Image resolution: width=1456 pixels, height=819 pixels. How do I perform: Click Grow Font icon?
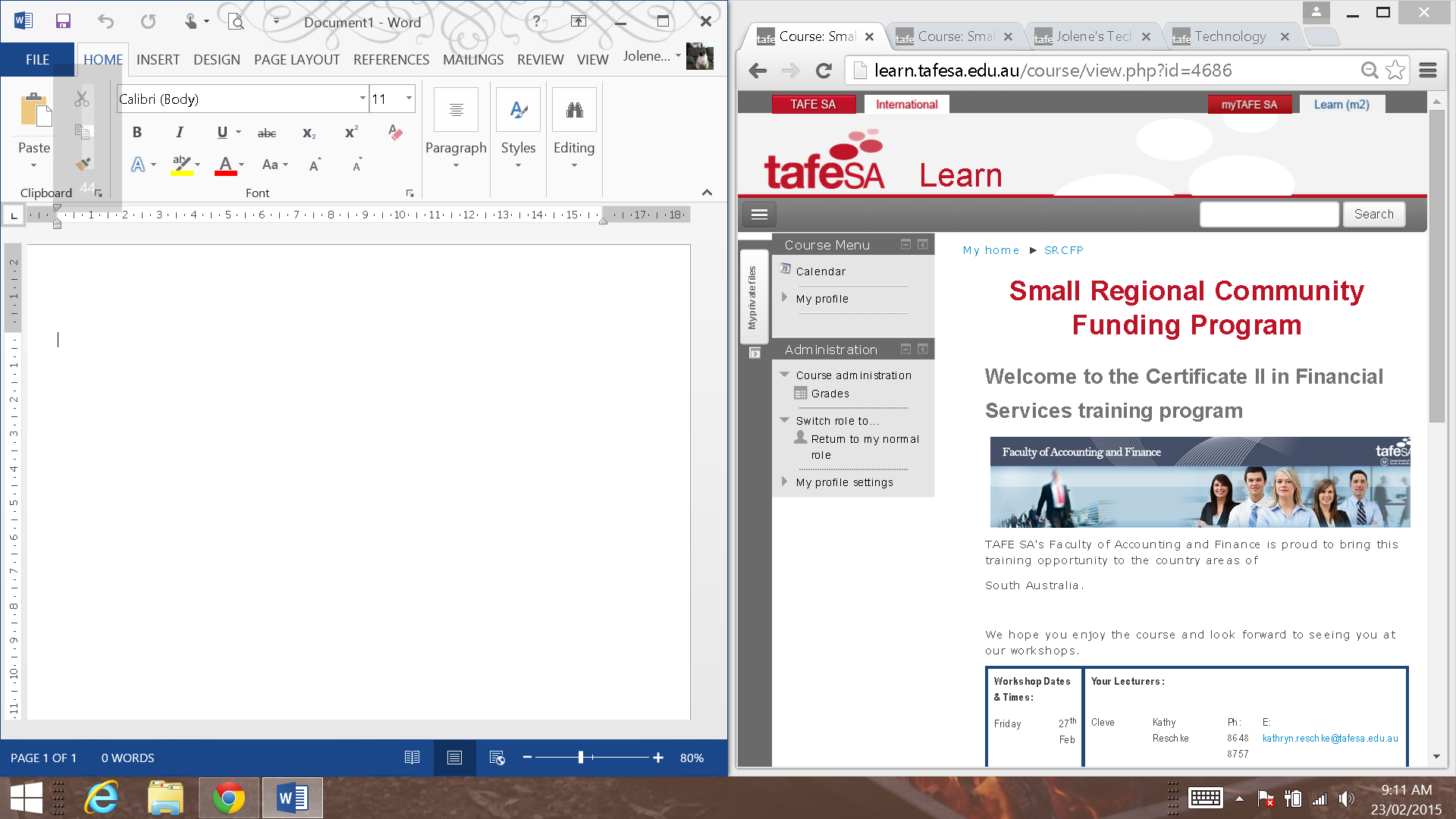(x=315, y=165)
